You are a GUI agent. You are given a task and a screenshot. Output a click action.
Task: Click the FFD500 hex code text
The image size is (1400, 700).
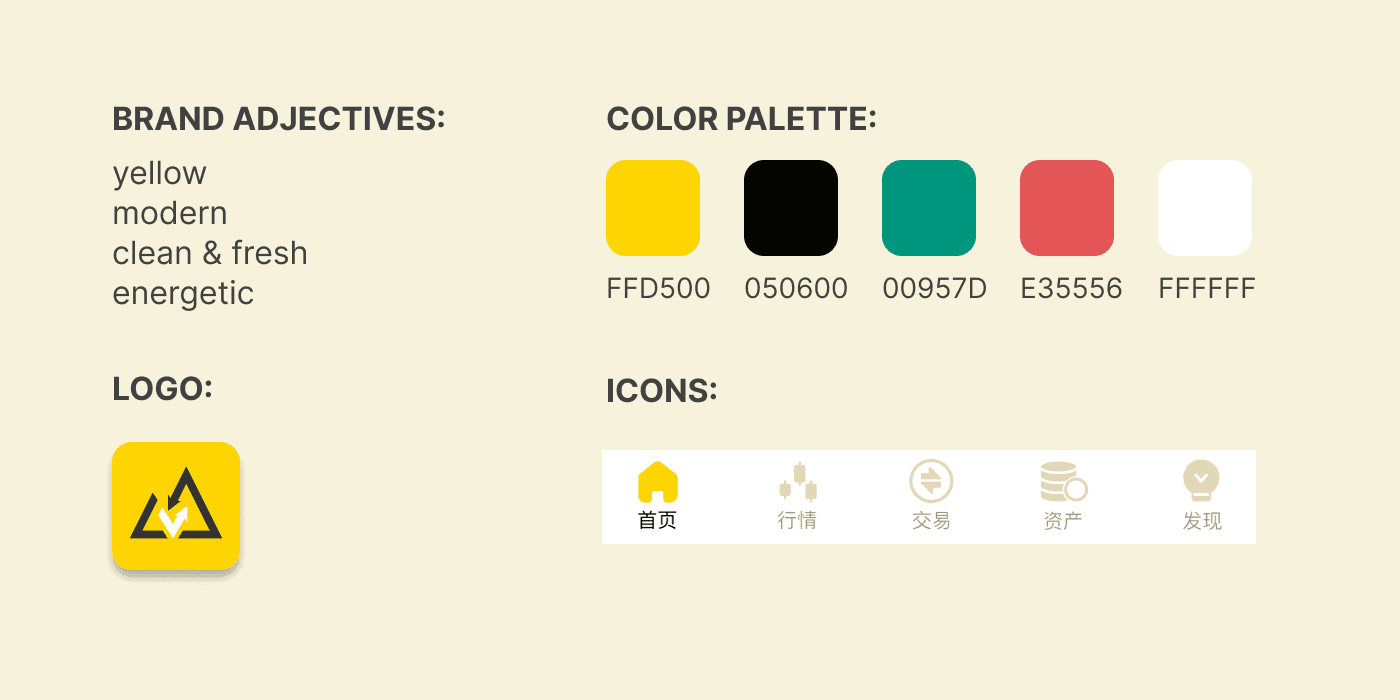tap(658, 289)
